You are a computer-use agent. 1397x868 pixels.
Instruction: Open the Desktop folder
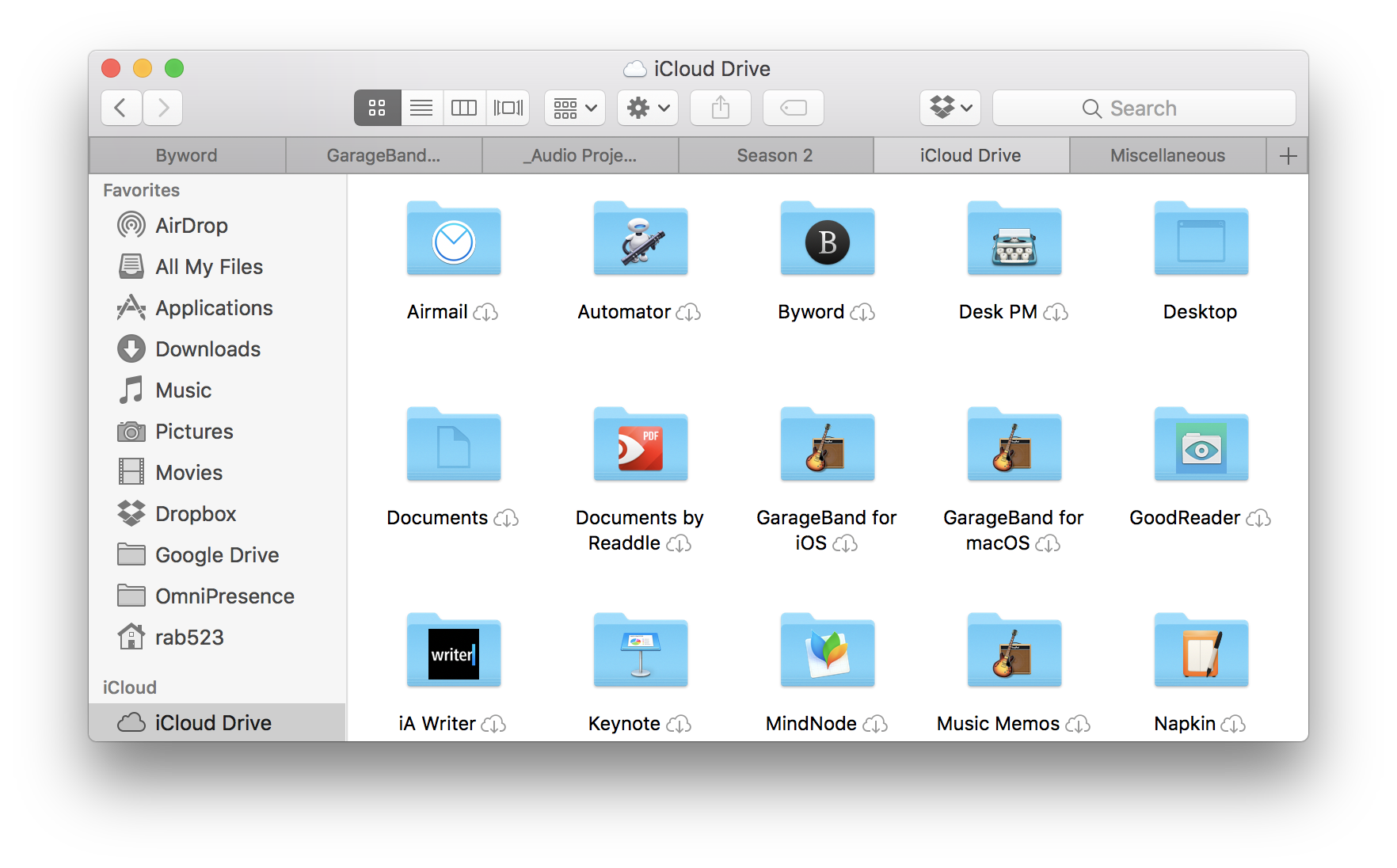click(1201, 239)
